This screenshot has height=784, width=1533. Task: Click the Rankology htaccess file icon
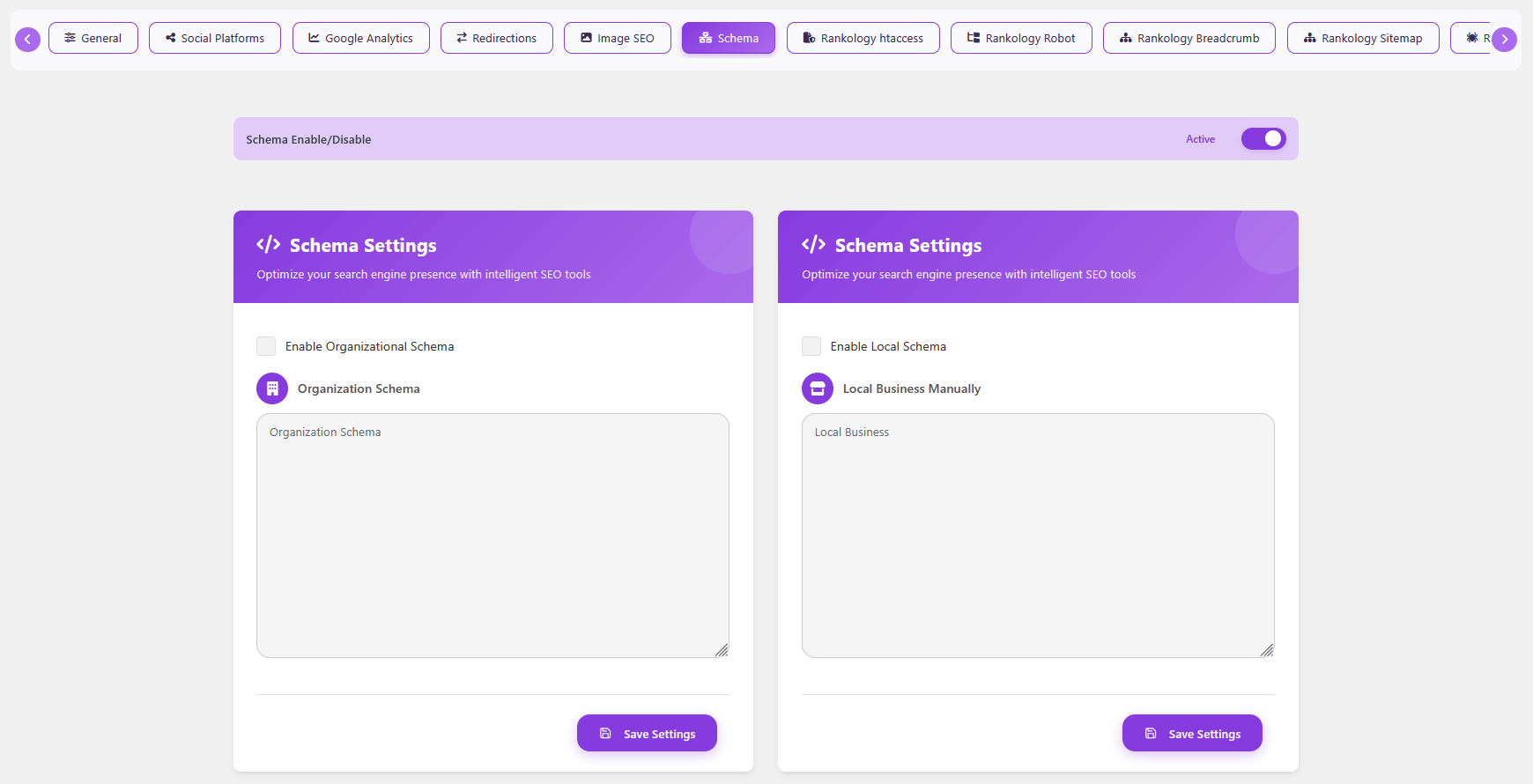coord(809,38)
